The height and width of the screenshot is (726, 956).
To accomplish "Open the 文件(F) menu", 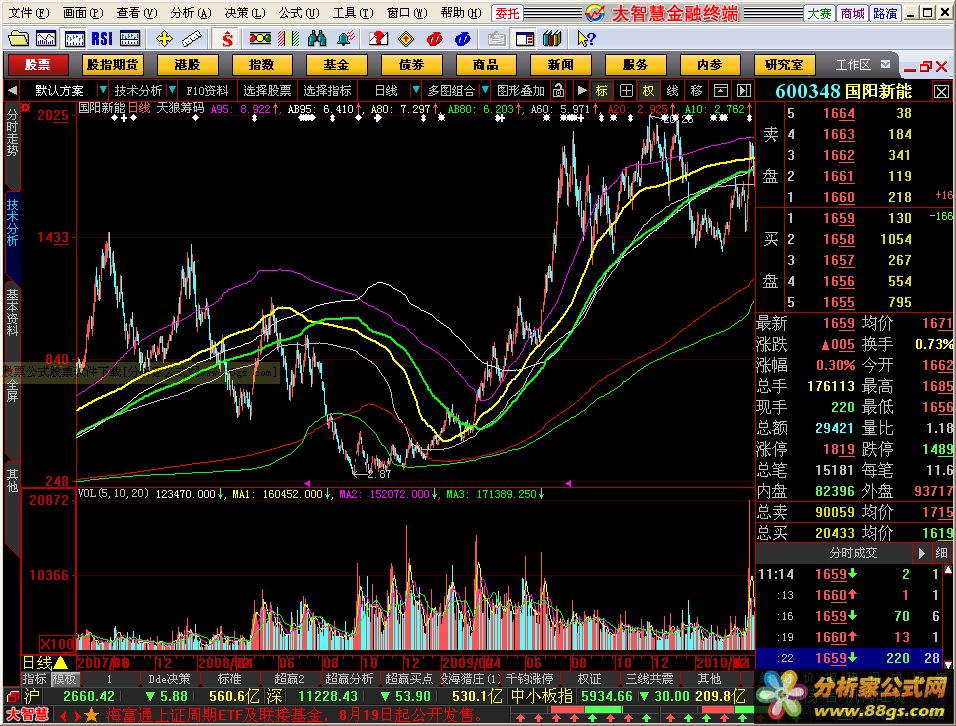I will pyautogui.click(x=29, y=13).
